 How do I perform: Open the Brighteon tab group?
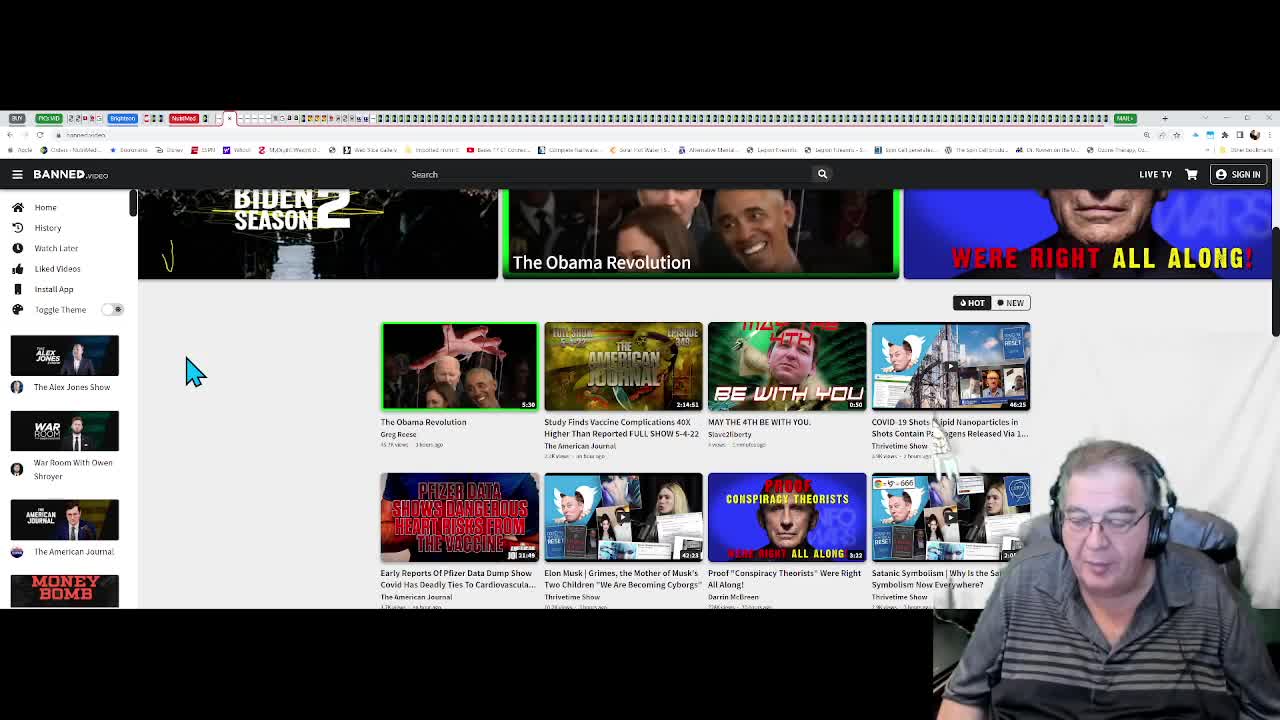pyautogui.click(x=122, y=118)
